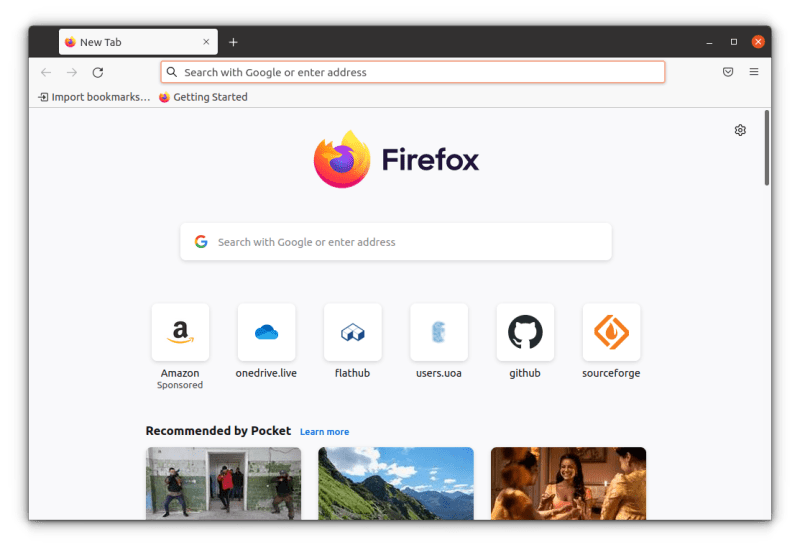
Task: Click the Sponsored label under Amazon
Action: 180,385
